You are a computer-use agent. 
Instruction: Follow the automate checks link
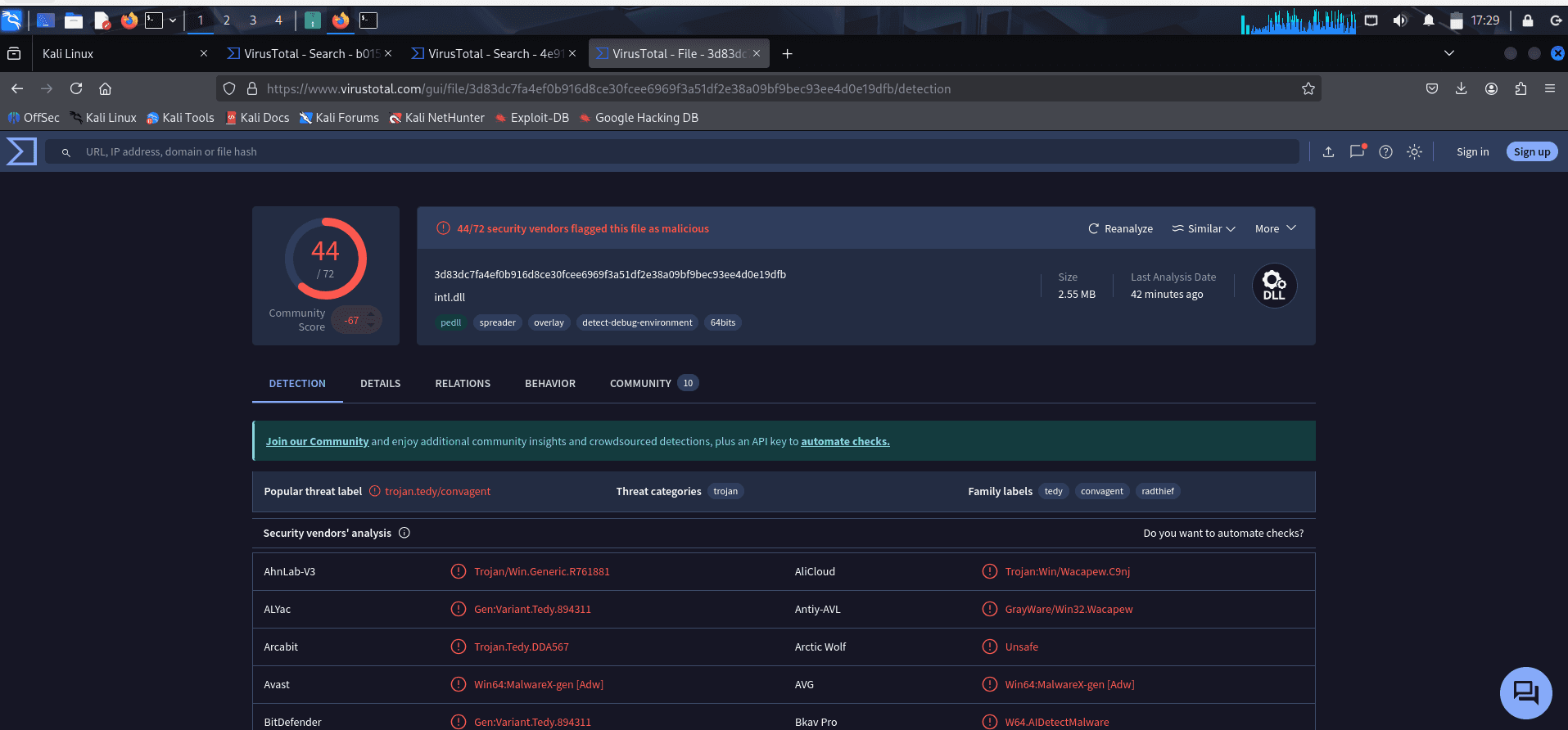pyautogui.click(x=845, y=441)
